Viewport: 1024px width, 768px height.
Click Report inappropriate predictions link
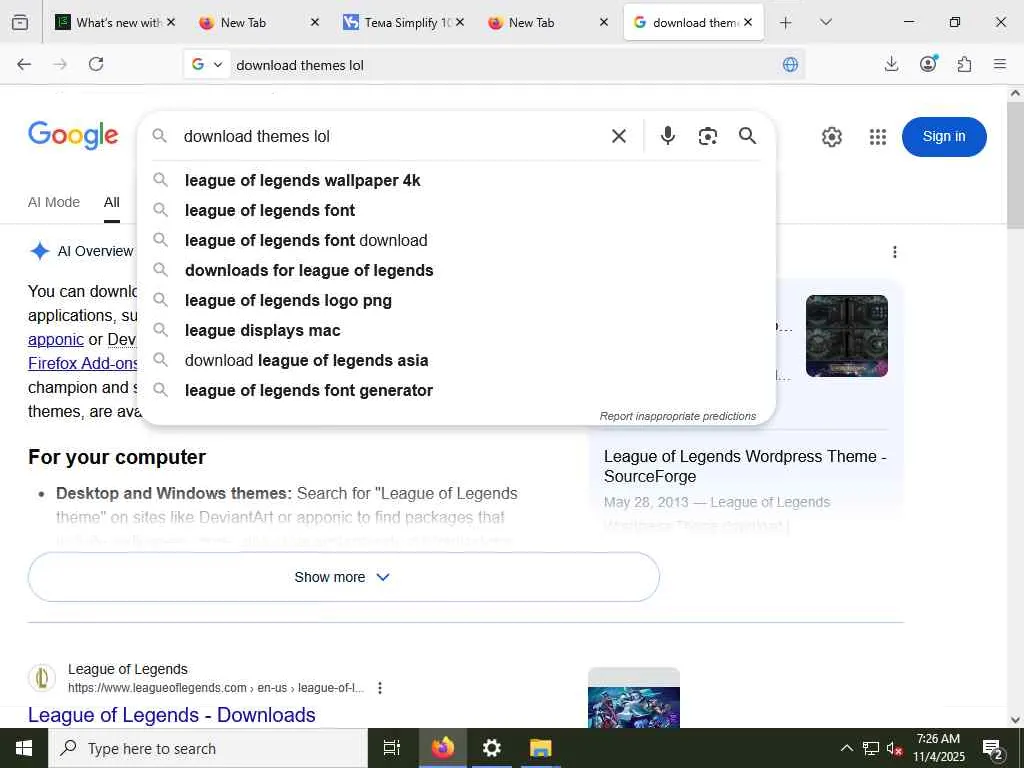[x=678, y=416]
